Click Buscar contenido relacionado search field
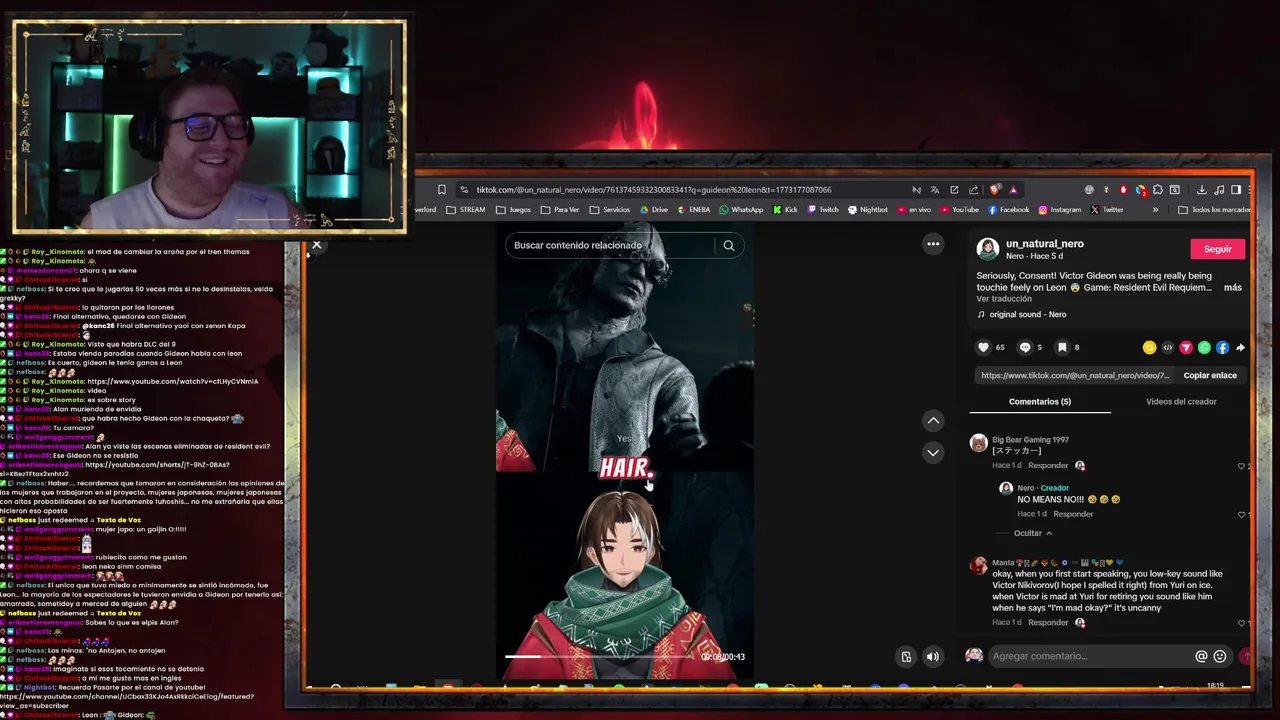Image resolution: width=1280 pixels, height=720 pixels. click(612, 245)
